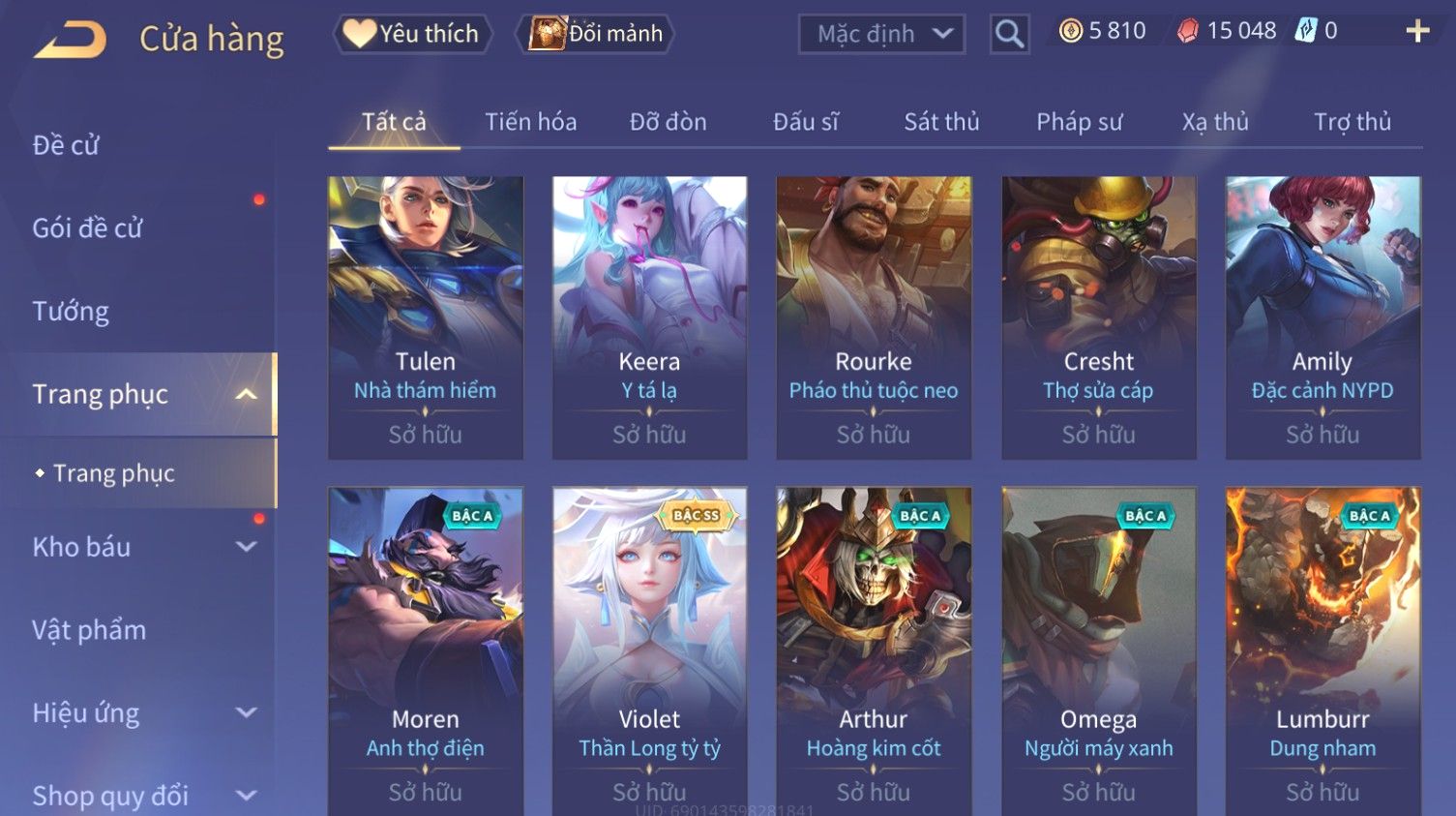Select the Violet Thần Long tỷ tỷ skin
The height and width of the screenshot is (816, 1456).
(649, 650)
